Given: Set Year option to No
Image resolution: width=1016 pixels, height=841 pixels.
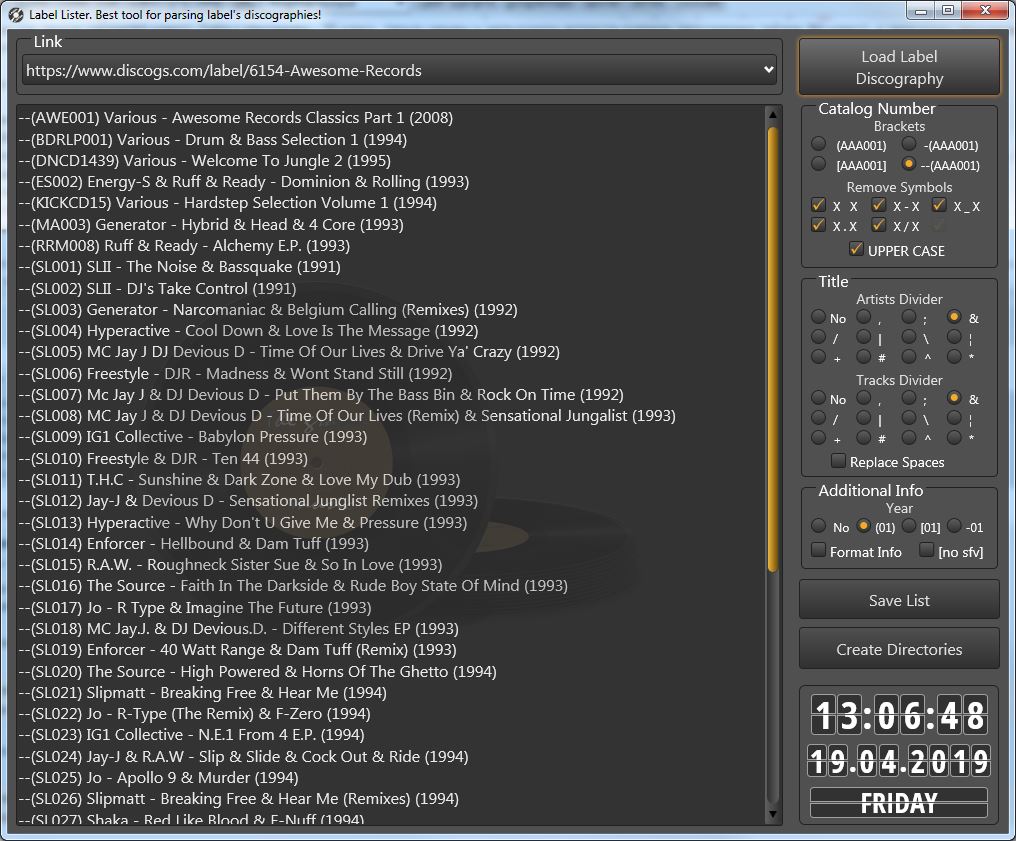Looking at the screenshot, I should 819,527.
